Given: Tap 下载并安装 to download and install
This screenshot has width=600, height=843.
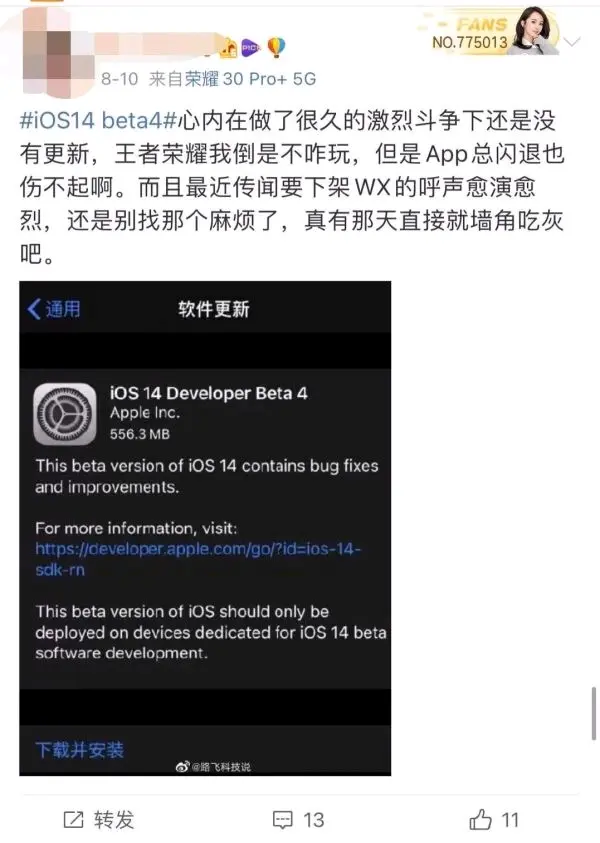Looking at the screenshot, I should click(80, 749).
